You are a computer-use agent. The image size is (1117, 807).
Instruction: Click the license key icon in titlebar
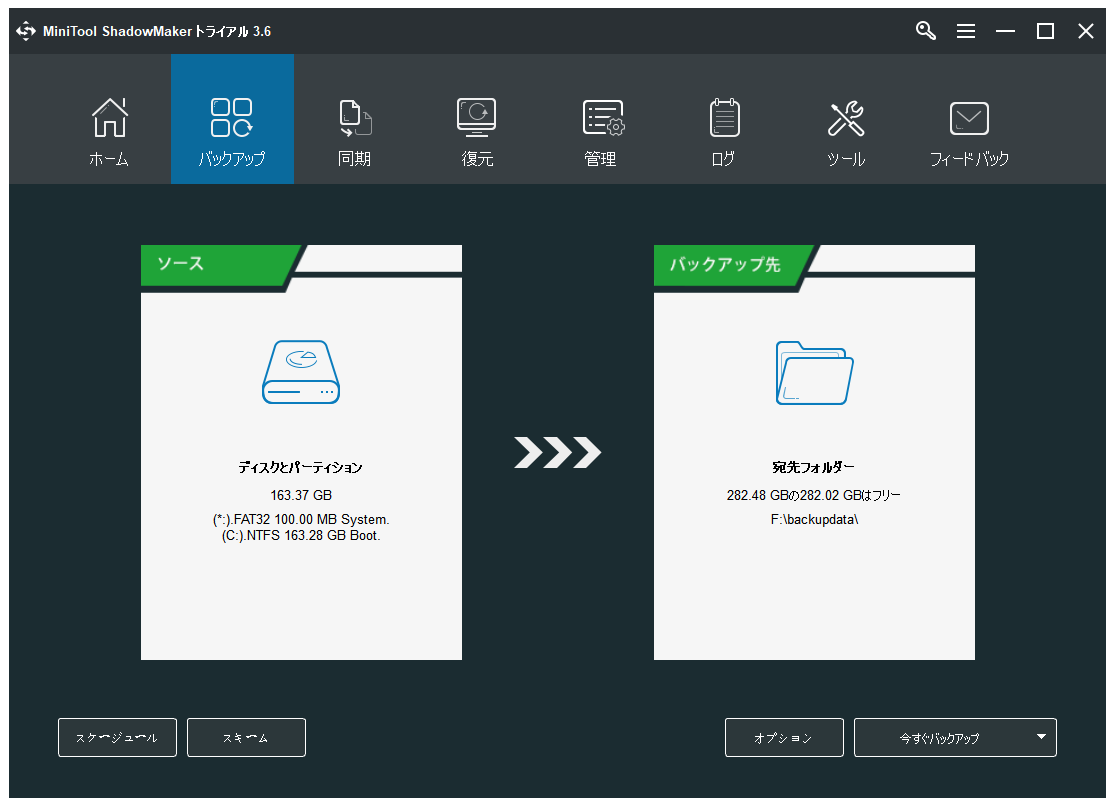point(925,31)
